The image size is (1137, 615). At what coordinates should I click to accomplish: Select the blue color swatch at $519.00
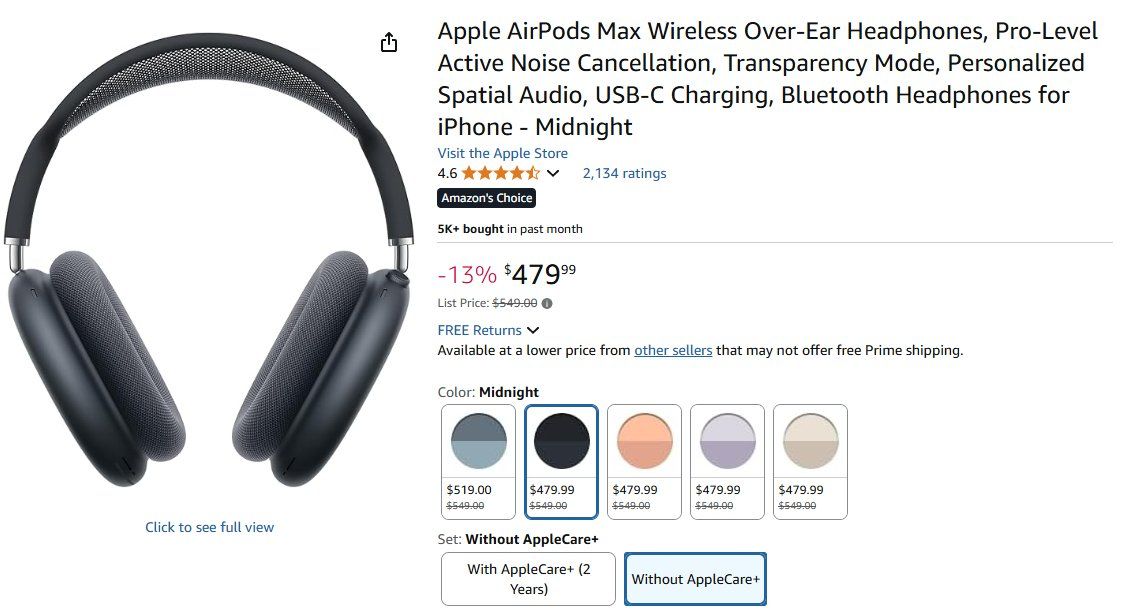[x=479, y=462]
